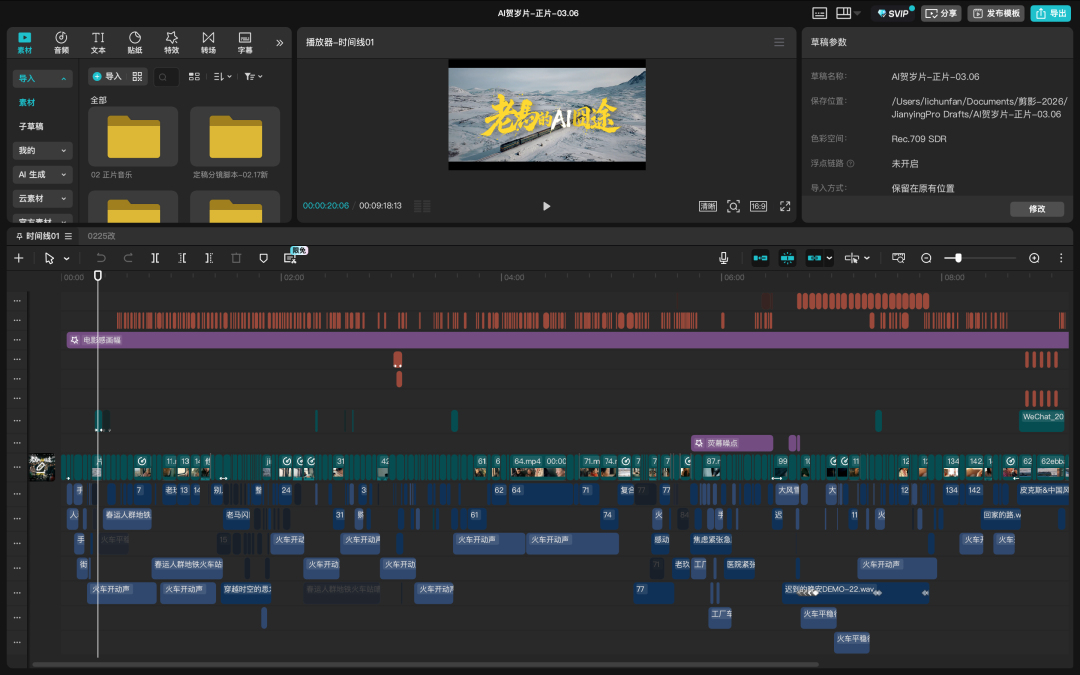Open the 音频 (Audio) panel
The image size is (1080, 675).
click(61, 42)
